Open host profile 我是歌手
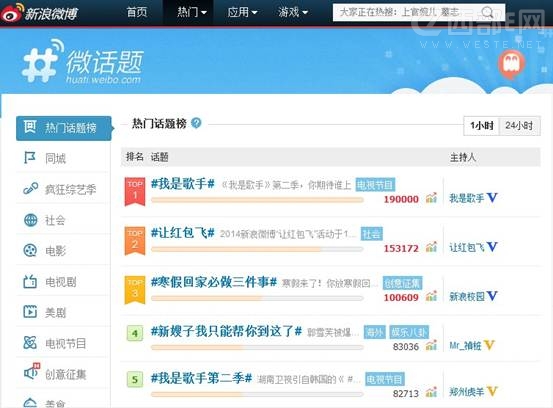The width and height of the screenshot is (553, 408). (x=467, y=198)
